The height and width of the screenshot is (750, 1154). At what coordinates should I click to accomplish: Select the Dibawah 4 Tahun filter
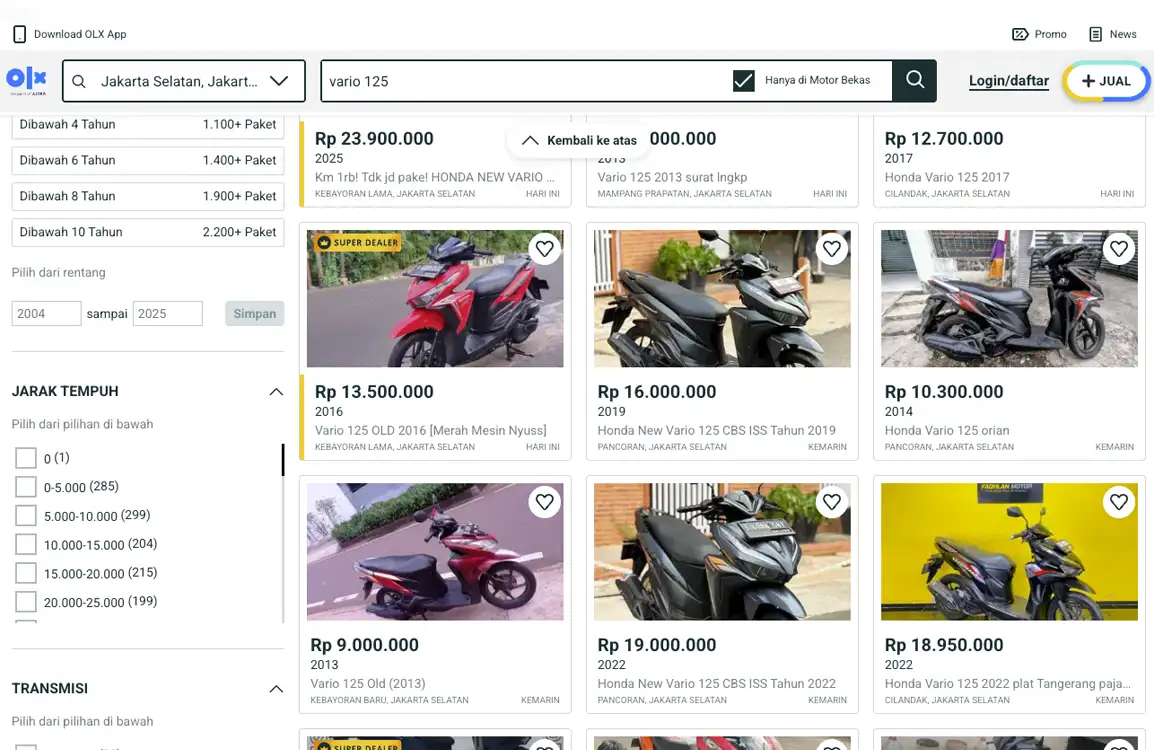click(x=148, y=125)
